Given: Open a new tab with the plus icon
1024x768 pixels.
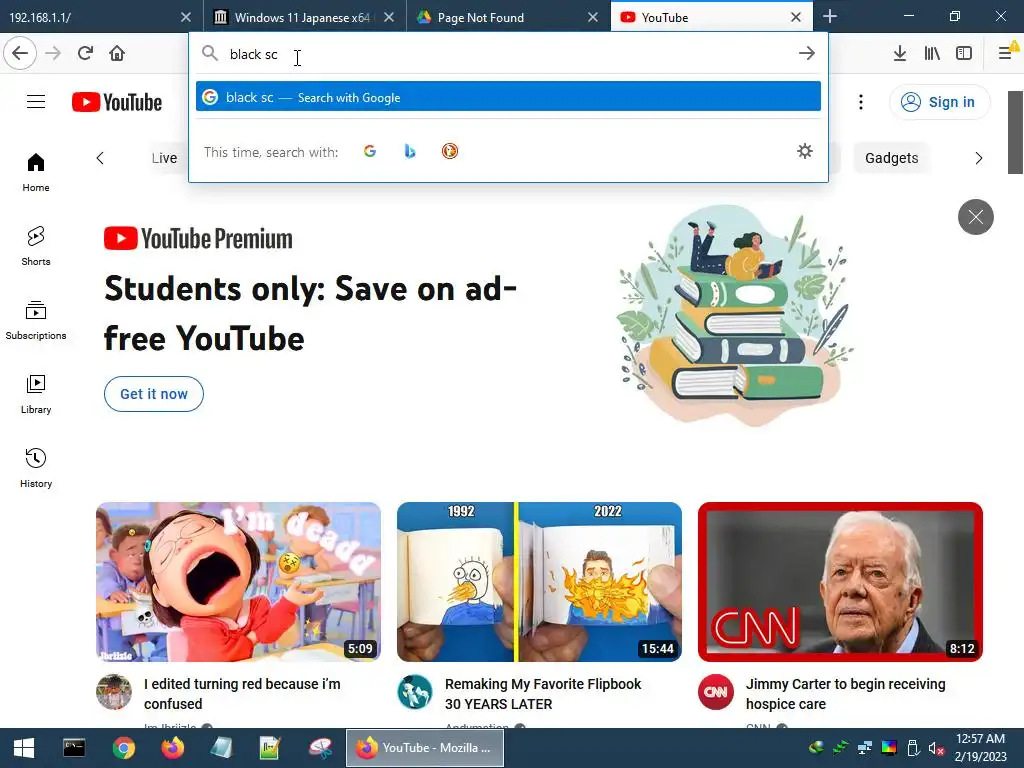Looking at the screenshot, I should click(829, 17).
